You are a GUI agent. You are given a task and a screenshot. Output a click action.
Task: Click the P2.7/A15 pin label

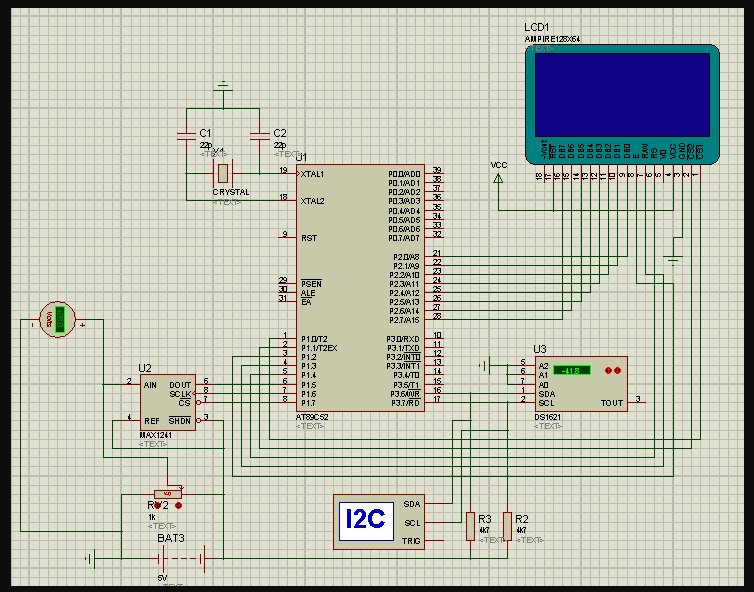point(404,320)
